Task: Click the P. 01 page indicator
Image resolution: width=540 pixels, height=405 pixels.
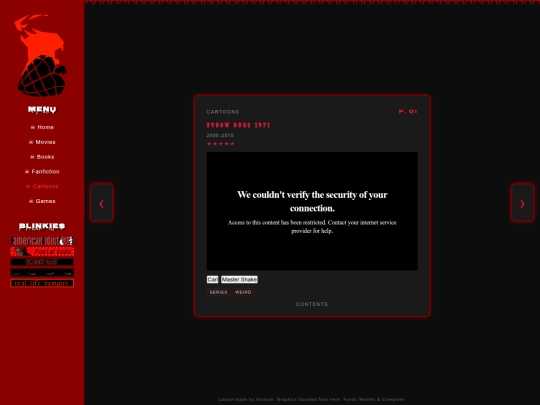Action: (x=408, y=112)
